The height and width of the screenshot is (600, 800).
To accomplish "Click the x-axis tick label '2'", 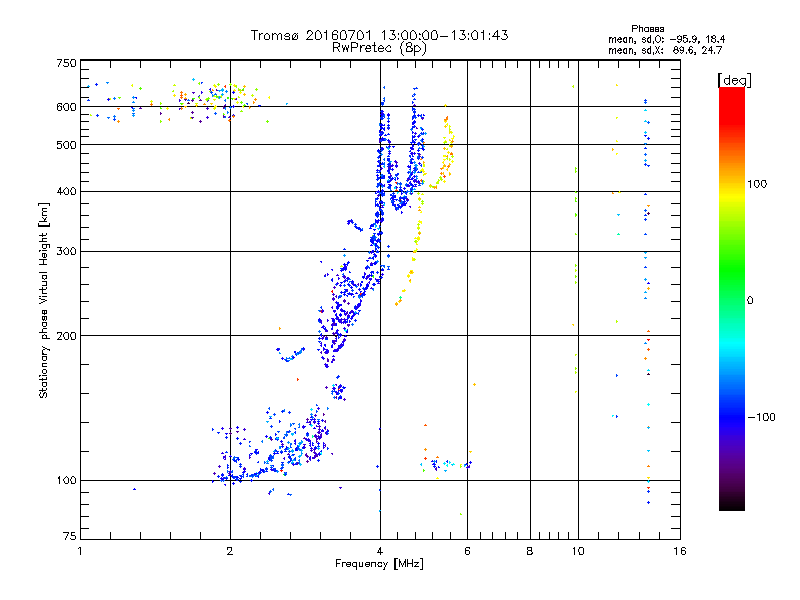I will [x=230, y=551].
